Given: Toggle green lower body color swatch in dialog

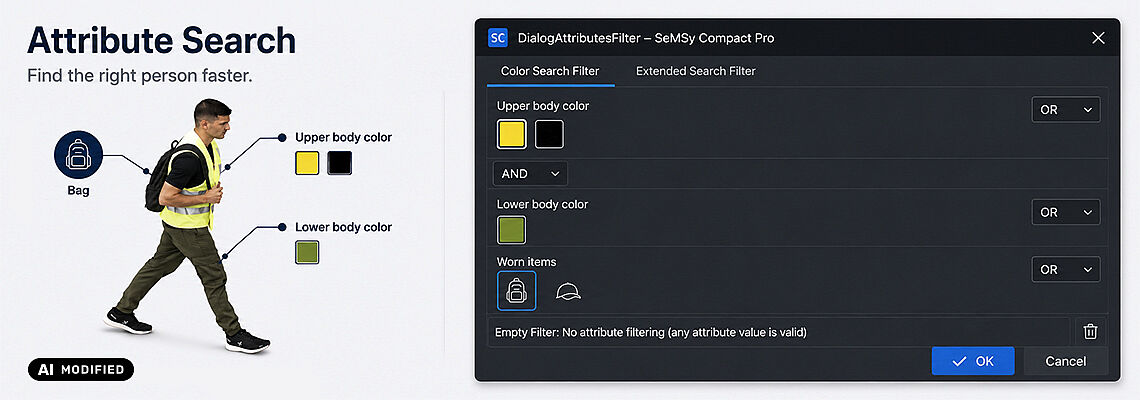Looking at the screenshot, I should (x=512, y=230).
